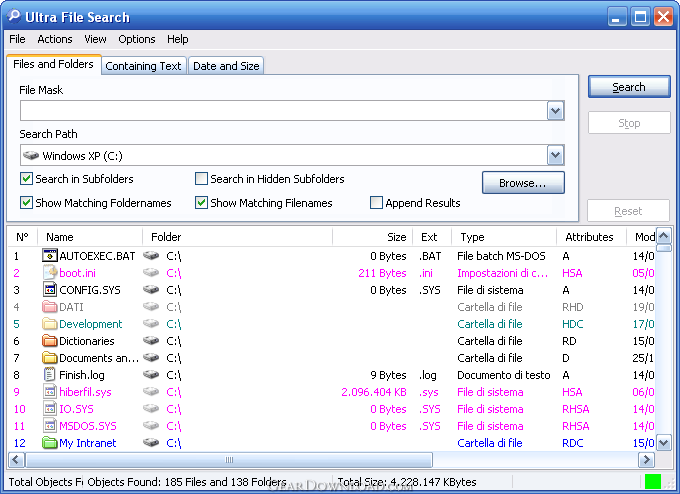Click the AUTOEXEC.BAT batch file icon
The image size is (680, 494).
tap(49, 255)
